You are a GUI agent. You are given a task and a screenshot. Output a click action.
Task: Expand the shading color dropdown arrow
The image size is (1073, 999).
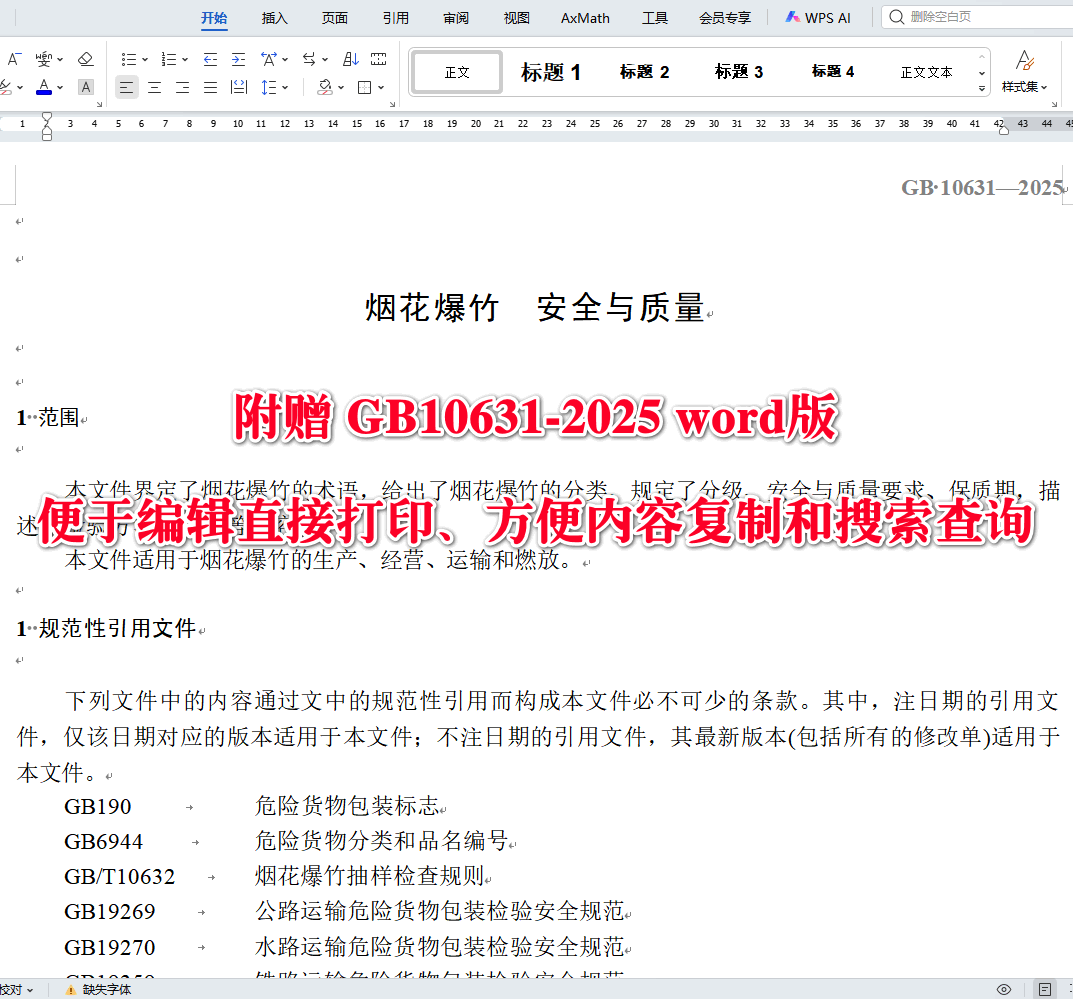point(340,87)
